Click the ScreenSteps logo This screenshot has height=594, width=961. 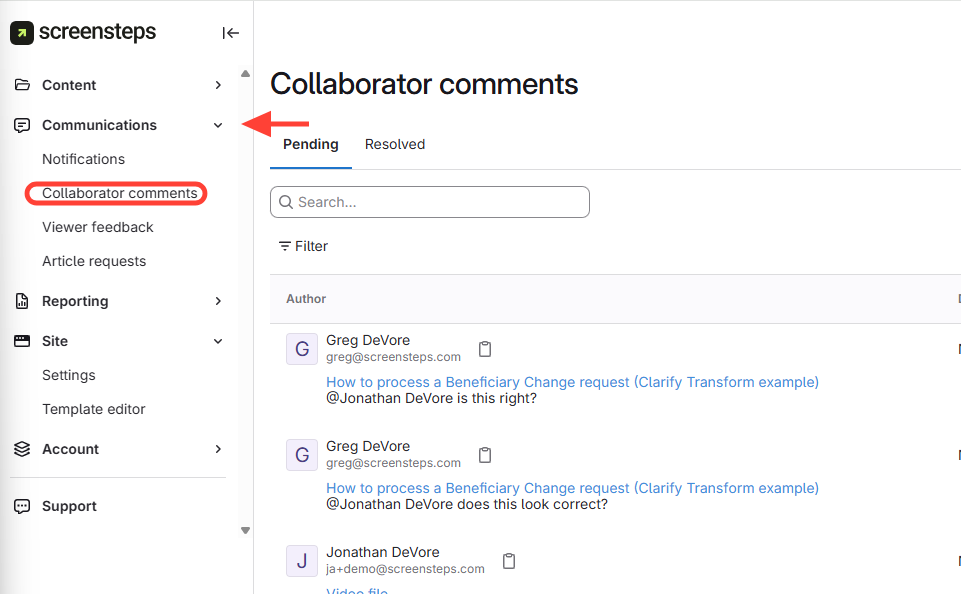click(x=84, y=32)
